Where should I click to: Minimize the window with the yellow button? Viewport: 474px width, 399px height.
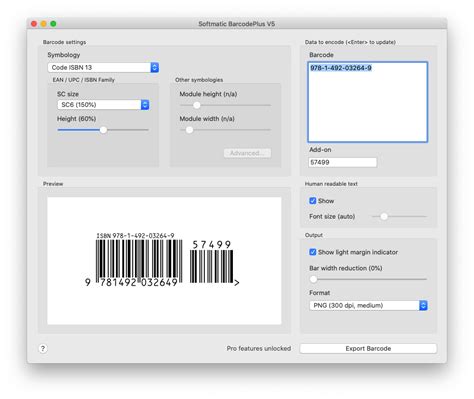[43, 24]
